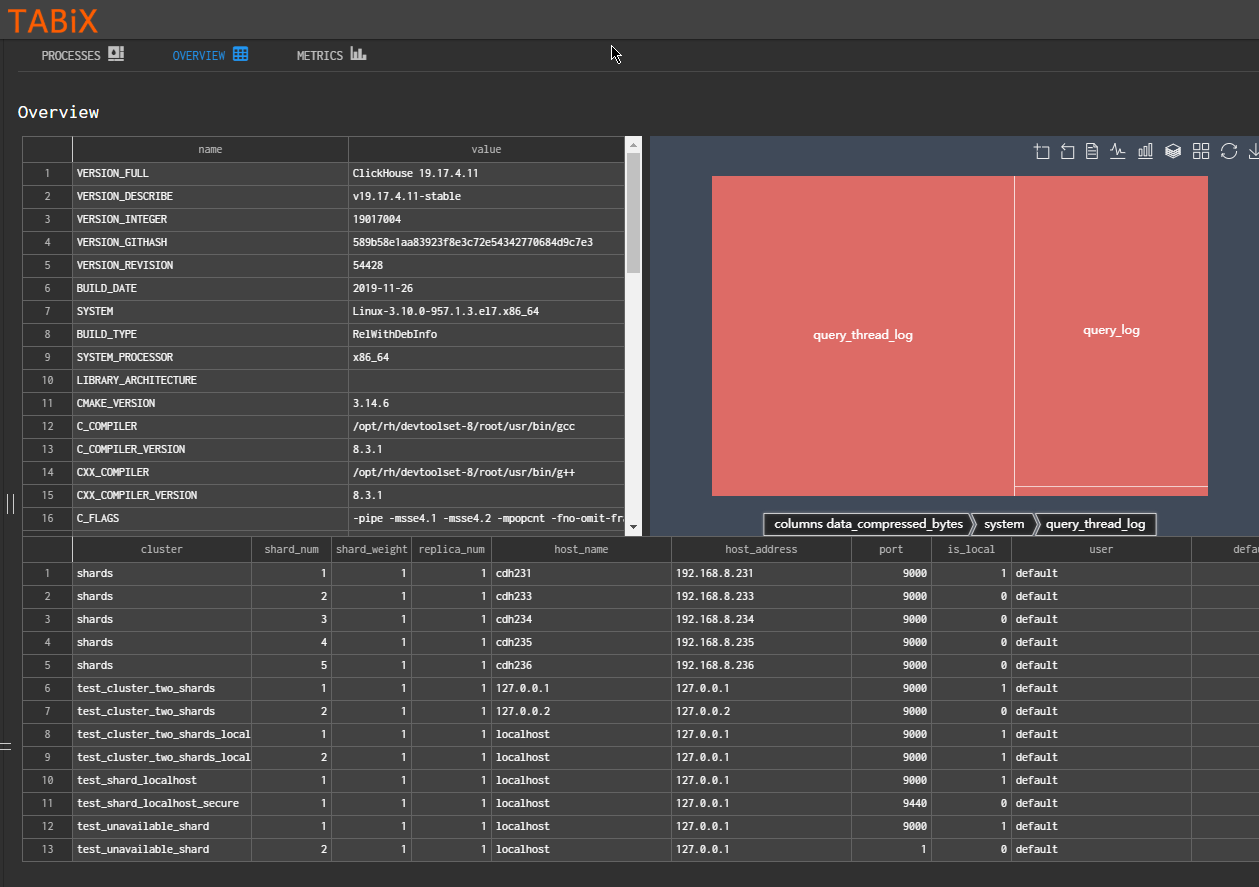This screenshot has width=1259, height=887.
Task: Open the stacked layers view icon
Action: [1172, 151]
